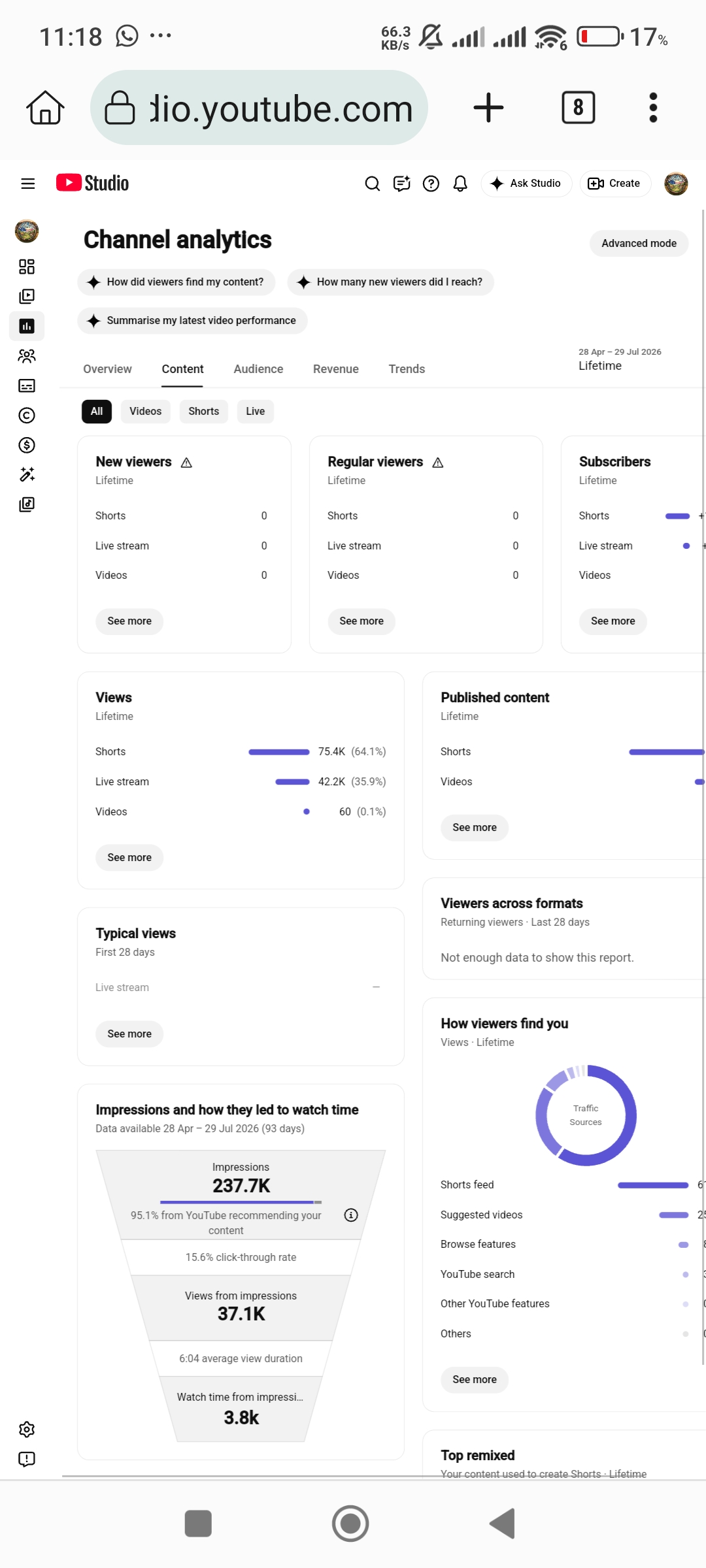This screenshot has height=1568, width=706.
Task: Open Content in the left sidebar
Action: click(x=27, y=297)
